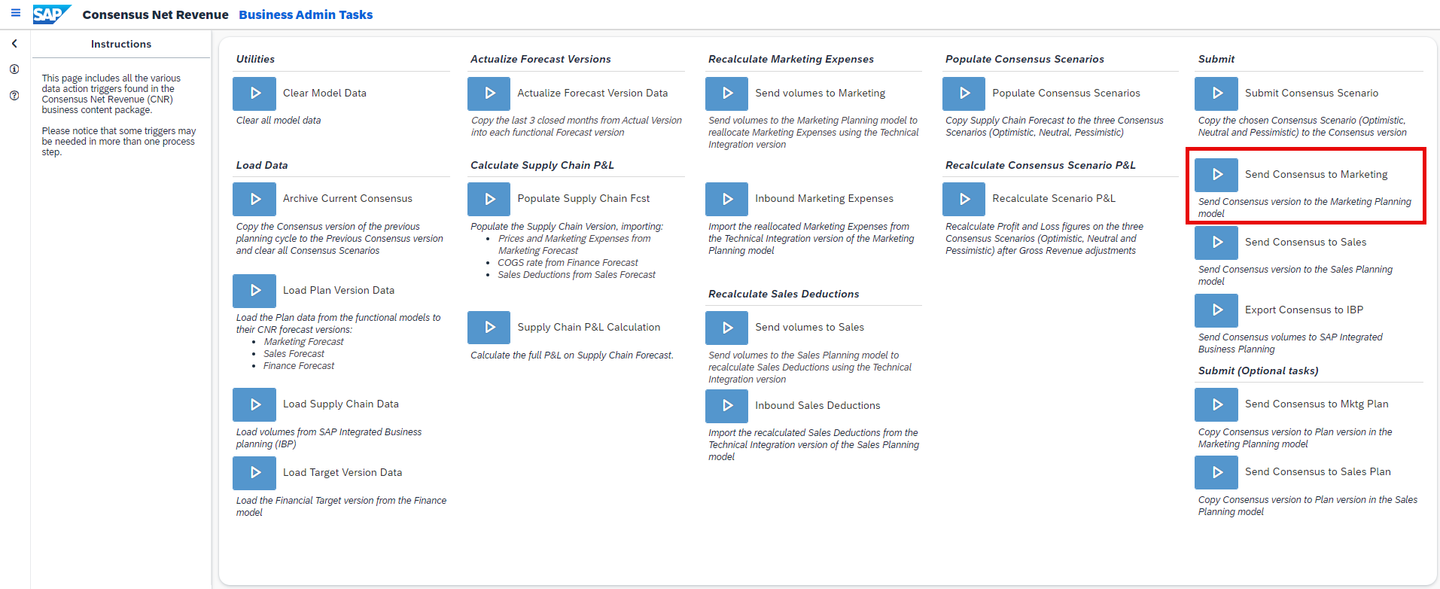This screenshot has width=1440, height=589.
Task: Click the Archive Current Consensus label
Action: coord(347,199)
